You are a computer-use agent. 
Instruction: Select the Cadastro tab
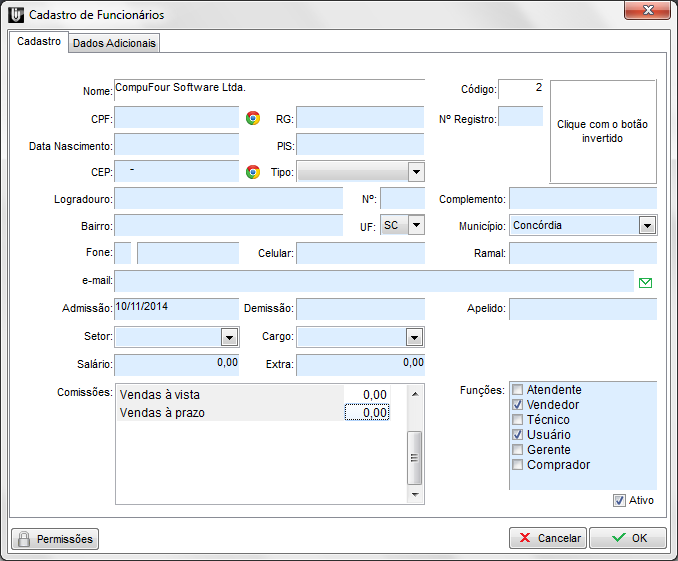click(x=39, y=42)
